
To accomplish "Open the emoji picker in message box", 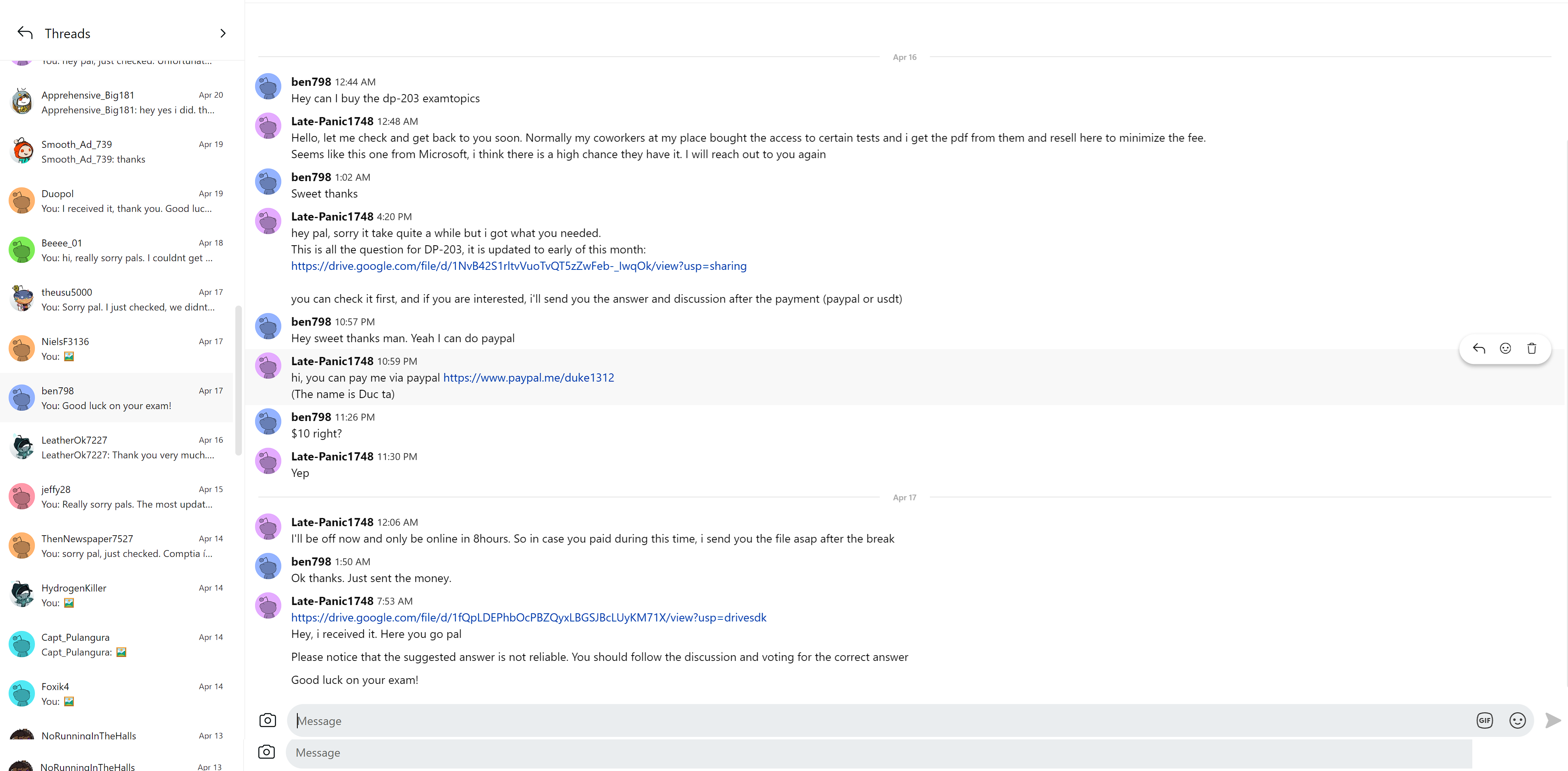I will coord(1517,720).
